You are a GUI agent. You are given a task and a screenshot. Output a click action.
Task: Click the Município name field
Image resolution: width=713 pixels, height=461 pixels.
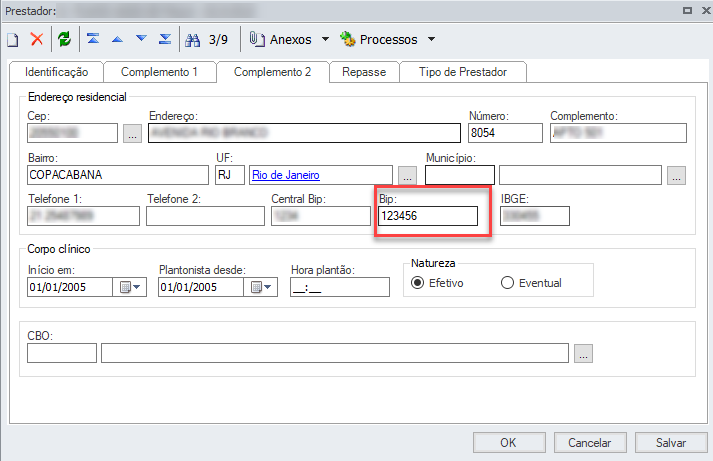pyautogui.click(x=580, y=175)
